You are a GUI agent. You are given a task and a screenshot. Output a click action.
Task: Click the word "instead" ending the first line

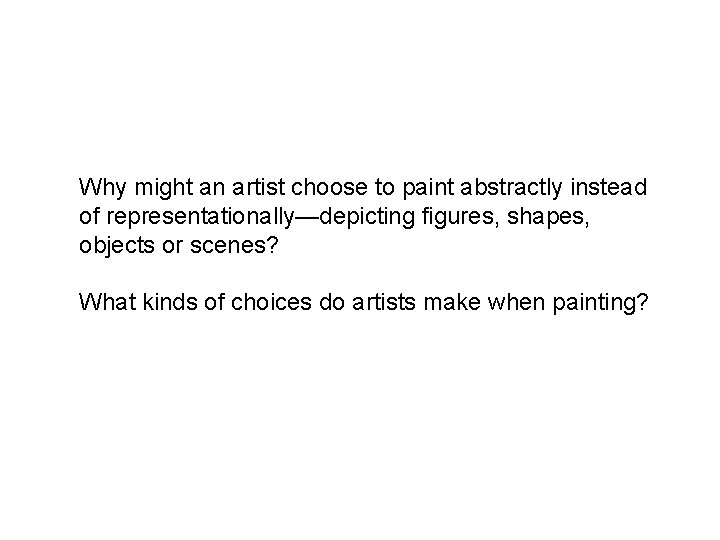[613, 187]
